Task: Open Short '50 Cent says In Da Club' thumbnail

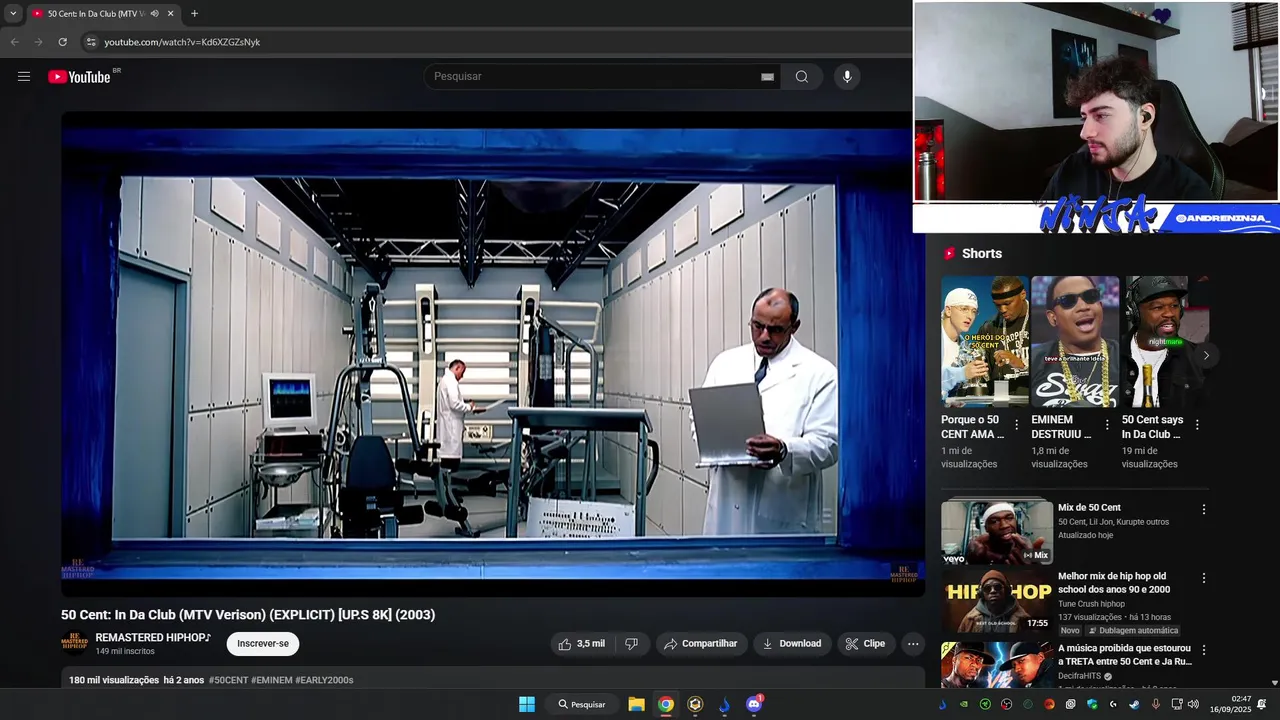Action: tap(1165, 341)
